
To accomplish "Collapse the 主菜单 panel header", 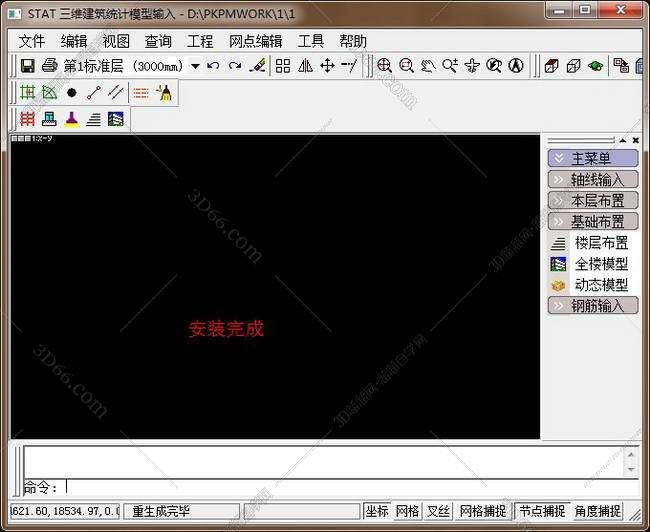I will point(593,158).
